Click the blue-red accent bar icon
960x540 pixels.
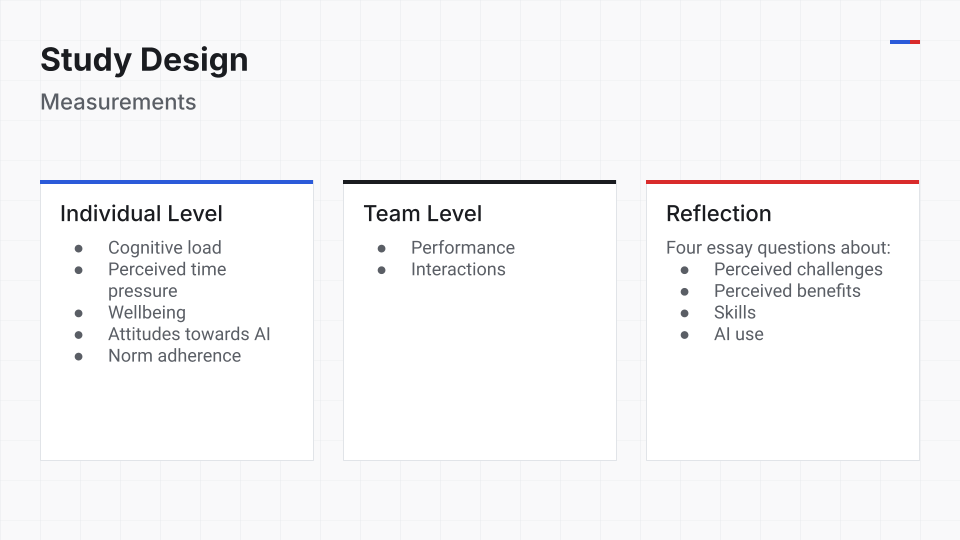[905, 42]
